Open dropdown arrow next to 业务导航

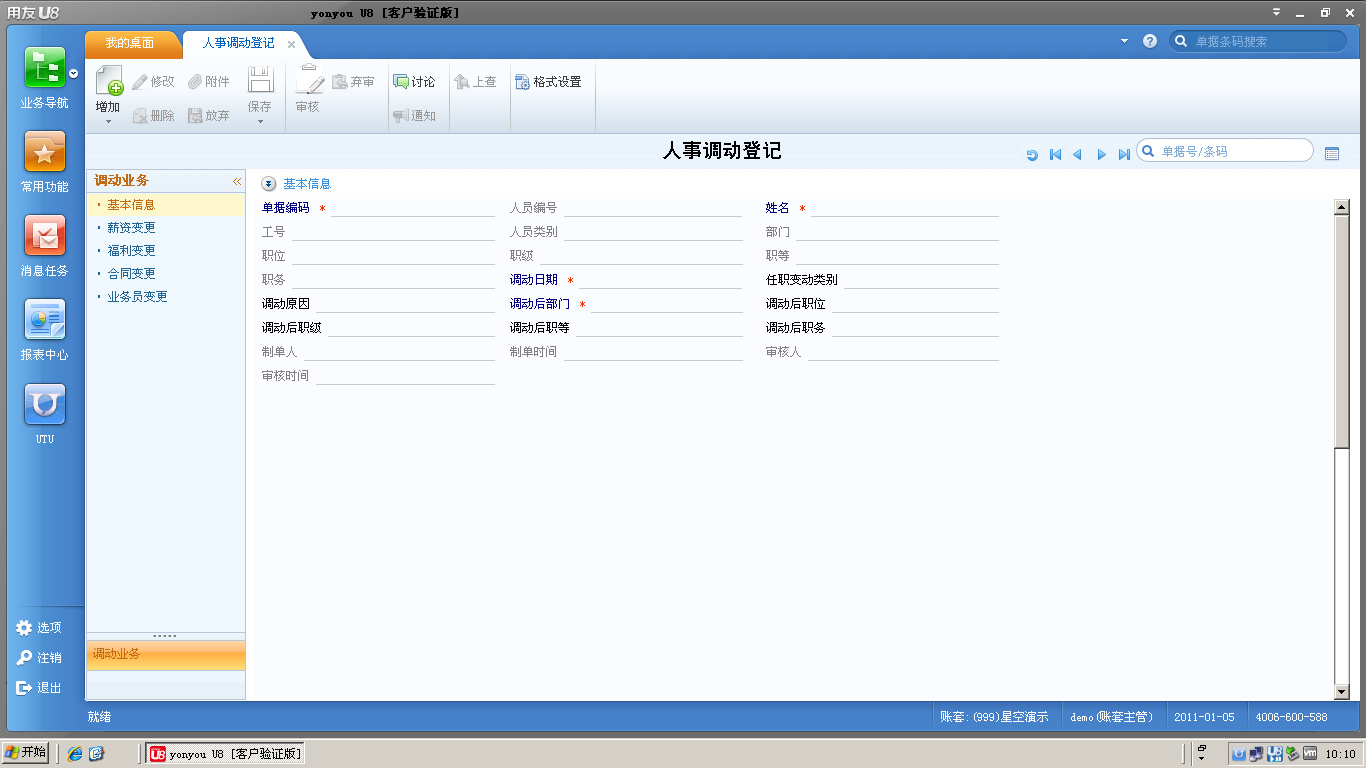(x=74, y=73)
